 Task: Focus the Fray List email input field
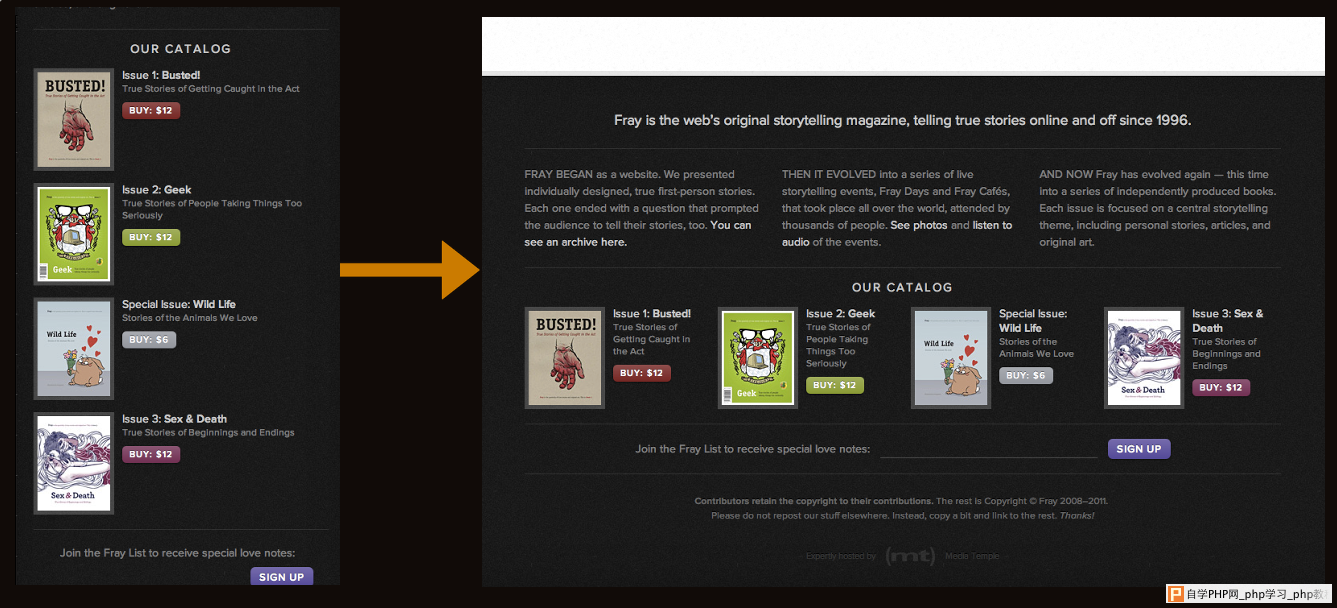point(988,449)
